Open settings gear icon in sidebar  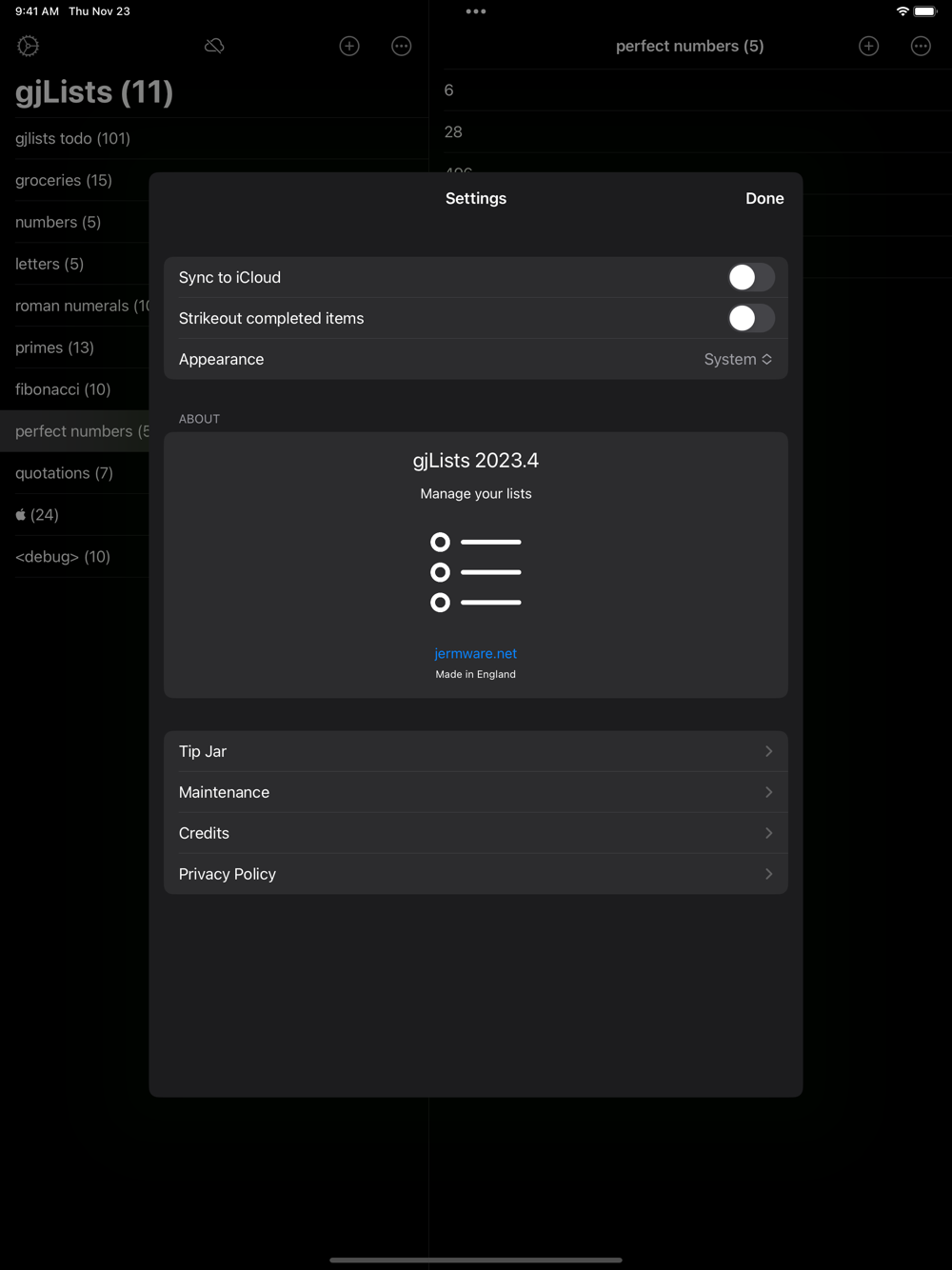click(29, 46)
